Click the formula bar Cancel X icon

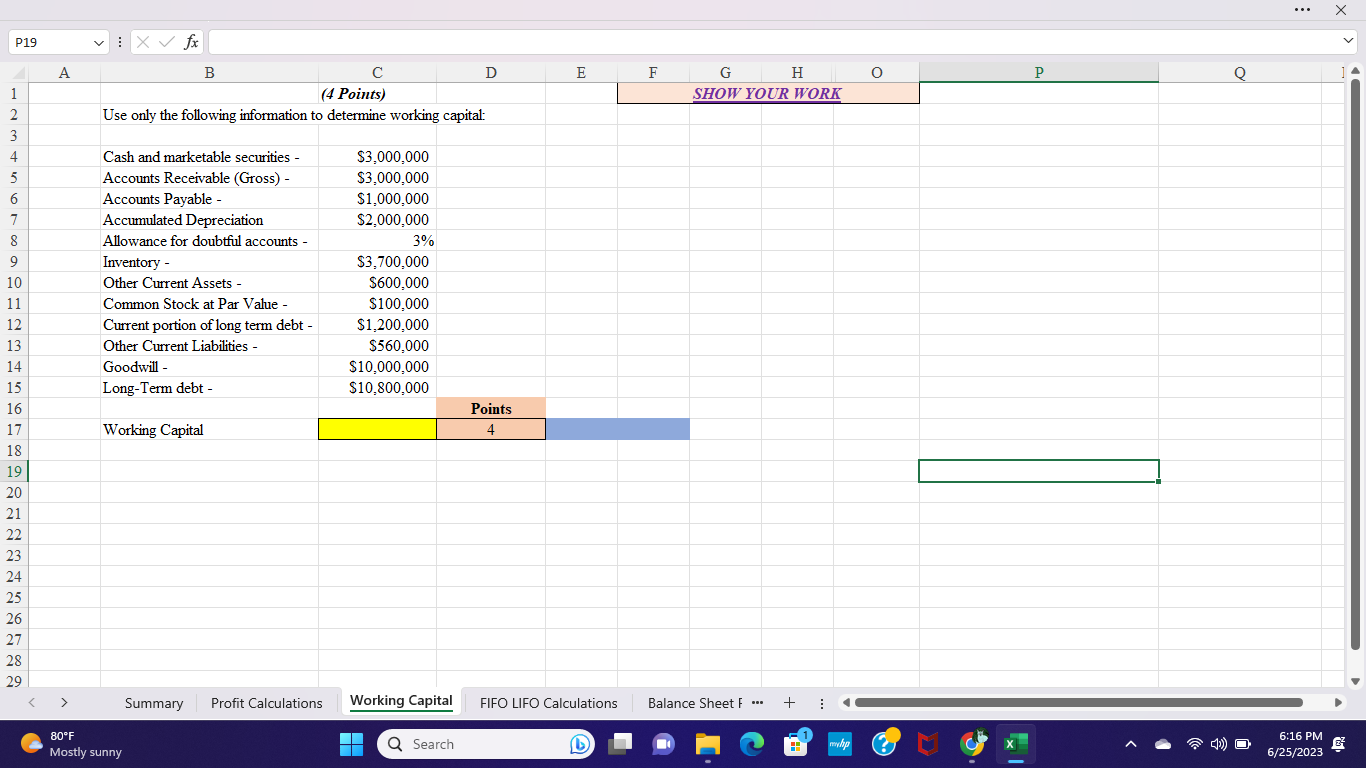[143, 42]
